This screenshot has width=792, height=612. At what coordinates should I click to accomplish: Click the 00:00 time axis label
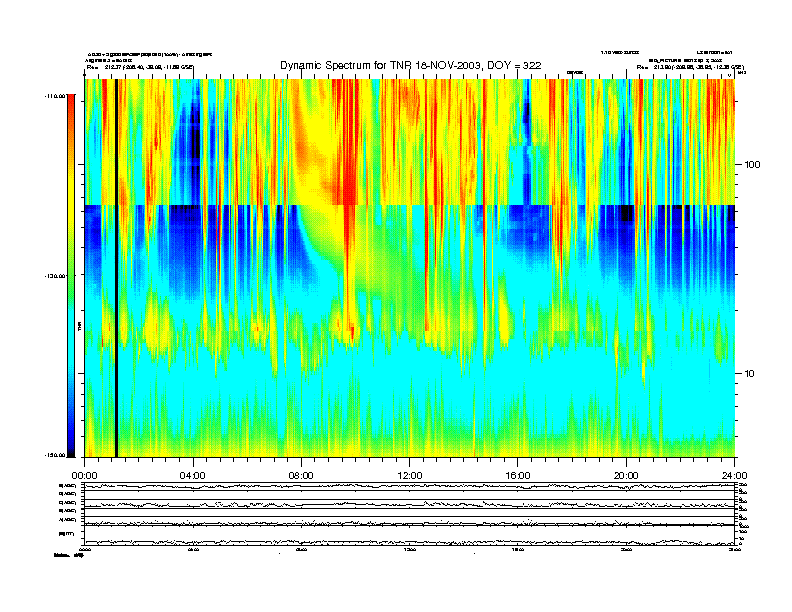84,464
